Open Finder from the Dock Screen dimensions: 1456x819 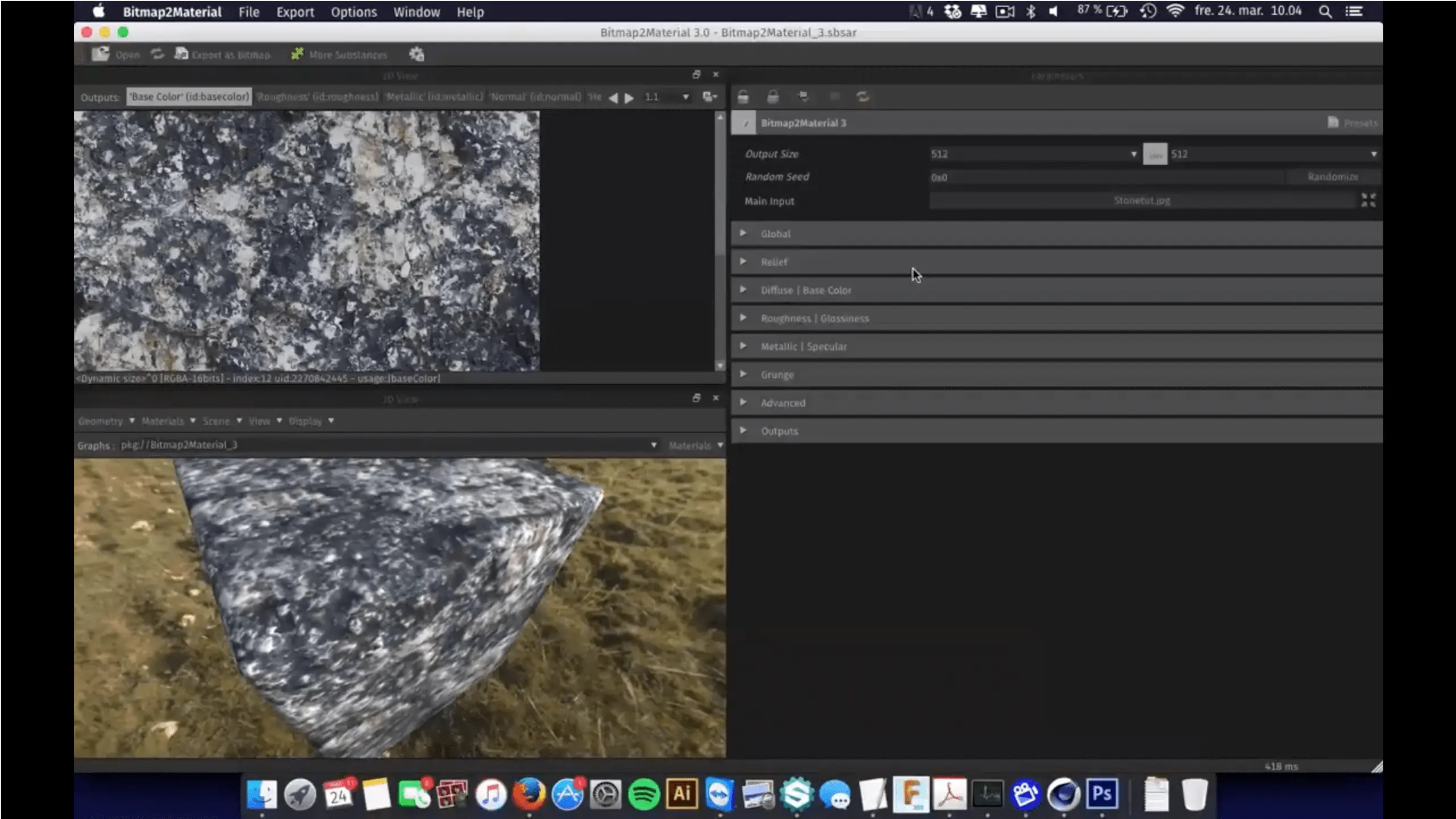pyautogui.click(x=261, y=793)
